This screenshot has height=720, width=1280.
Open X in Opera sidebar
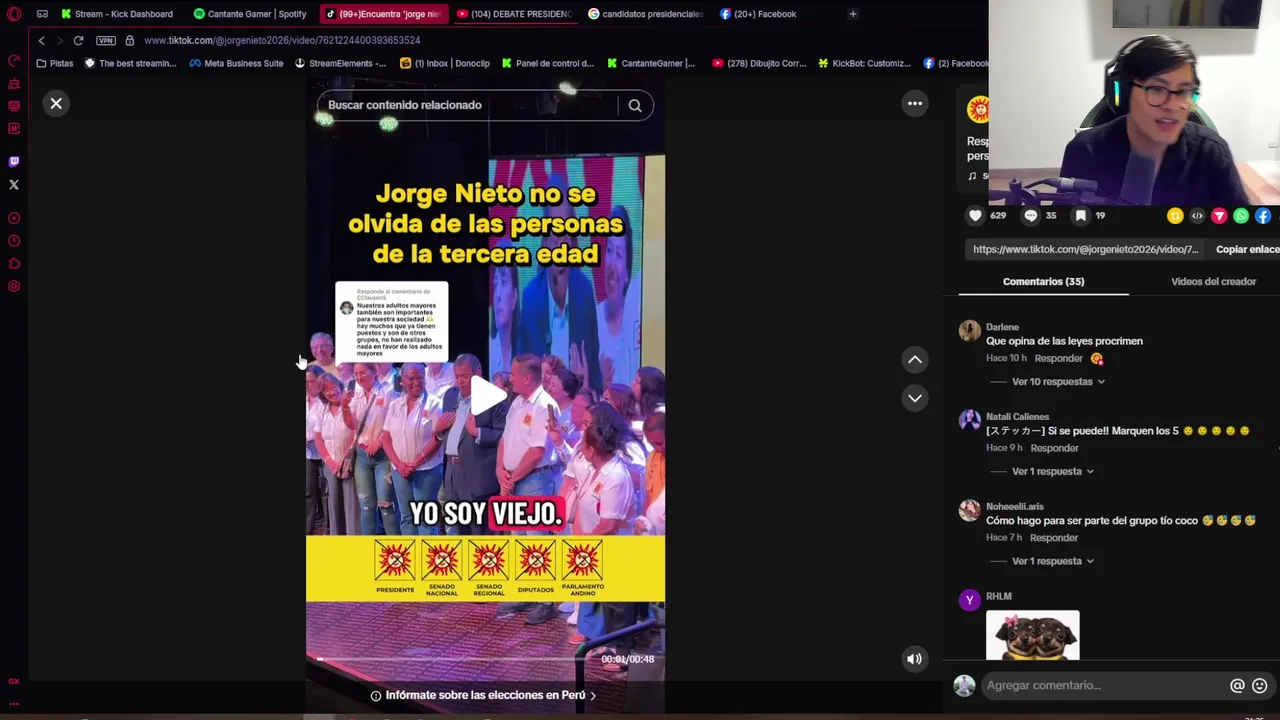[x=14, y=184]
